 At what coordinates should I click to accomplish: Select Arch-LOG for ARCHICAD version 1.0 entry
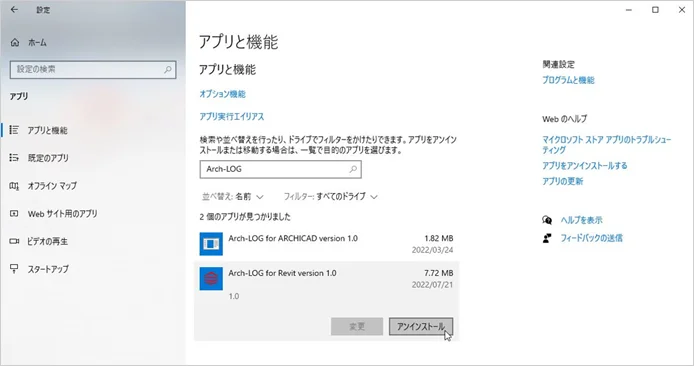[327, 244]
